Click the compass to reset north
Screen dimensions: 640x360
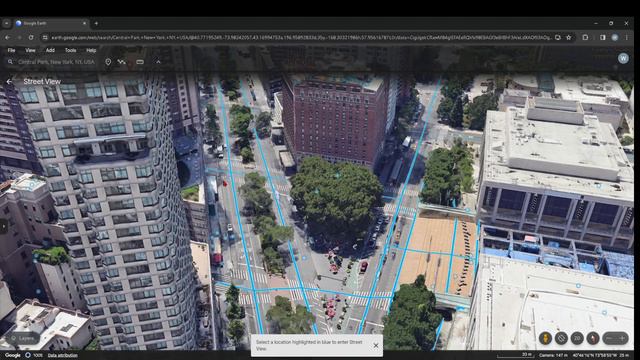point(593,338)
